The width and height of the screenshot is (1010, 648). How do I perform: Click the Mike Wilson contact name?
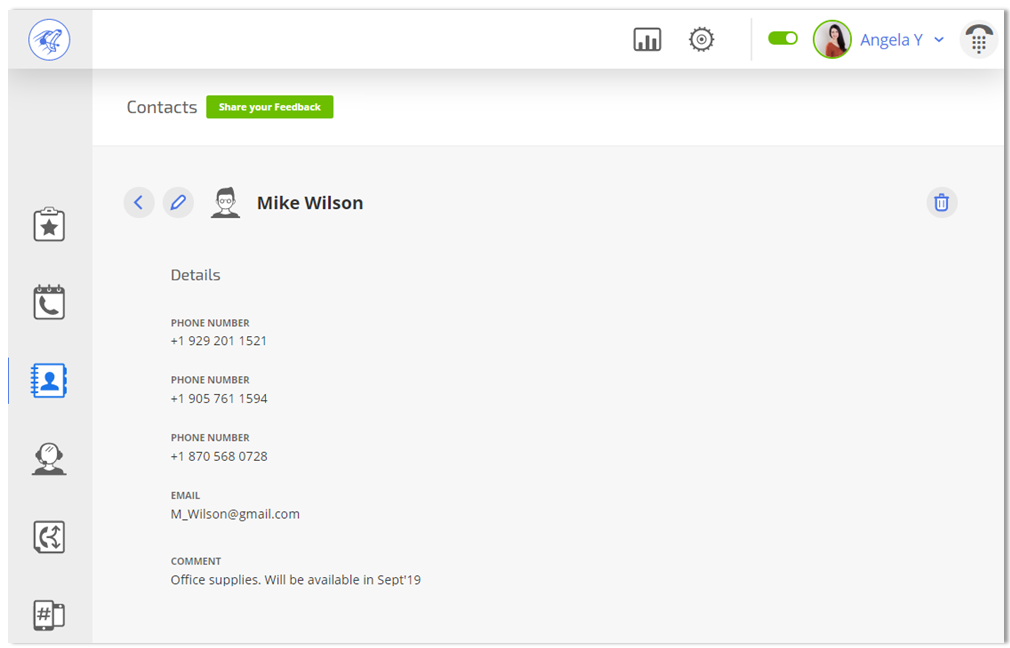coord(310,203)
